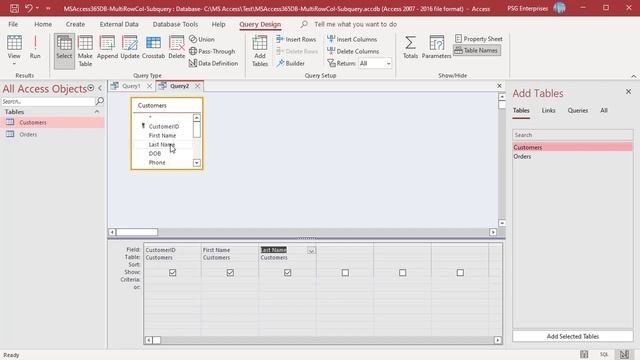Open Orders table in navigation pane
Image resolution: width=640 pixels, height=360 pixels.
(x=28, y=134)
